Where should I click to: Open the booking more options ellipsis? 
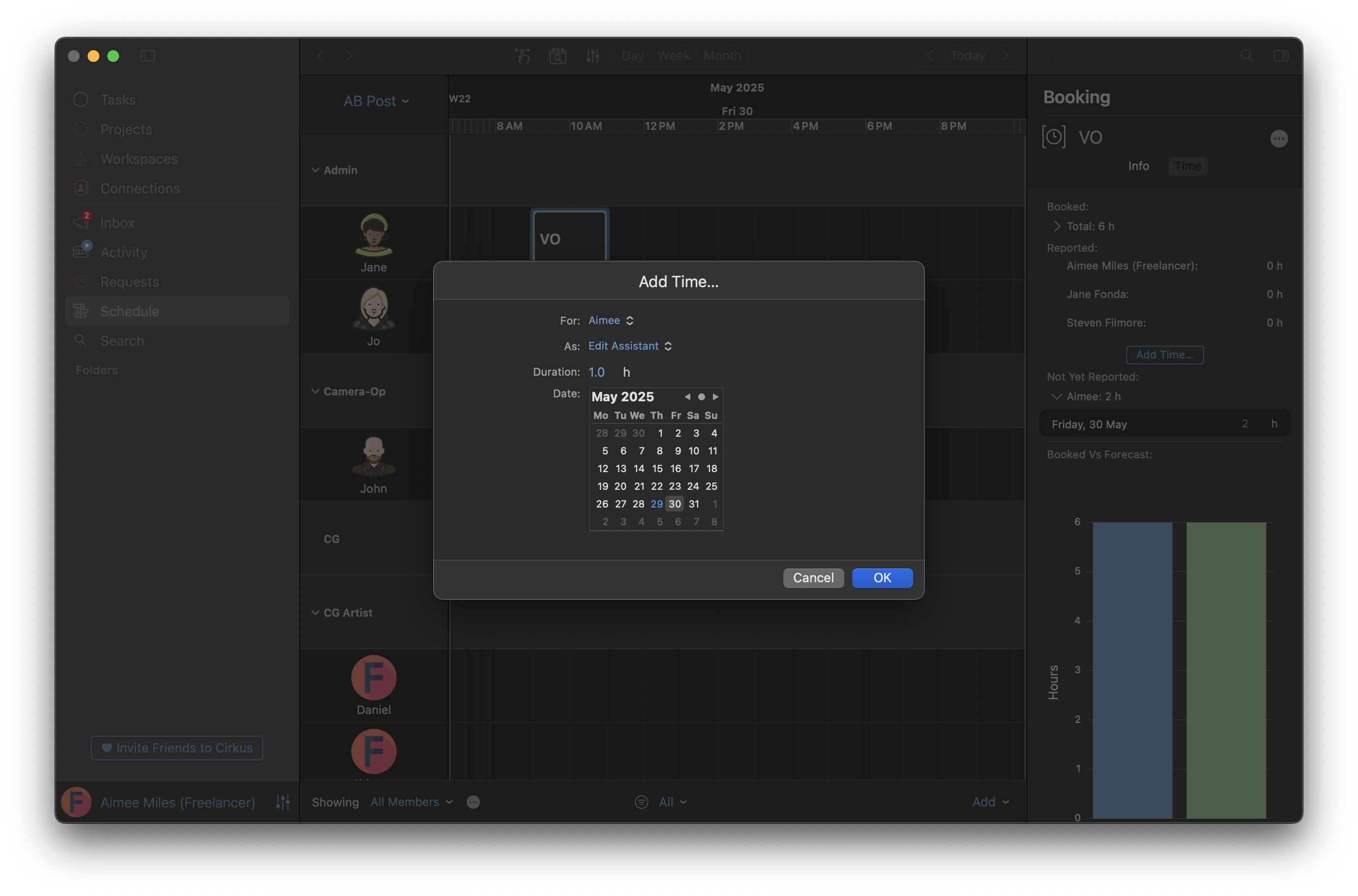click(x=1278, y=139)
